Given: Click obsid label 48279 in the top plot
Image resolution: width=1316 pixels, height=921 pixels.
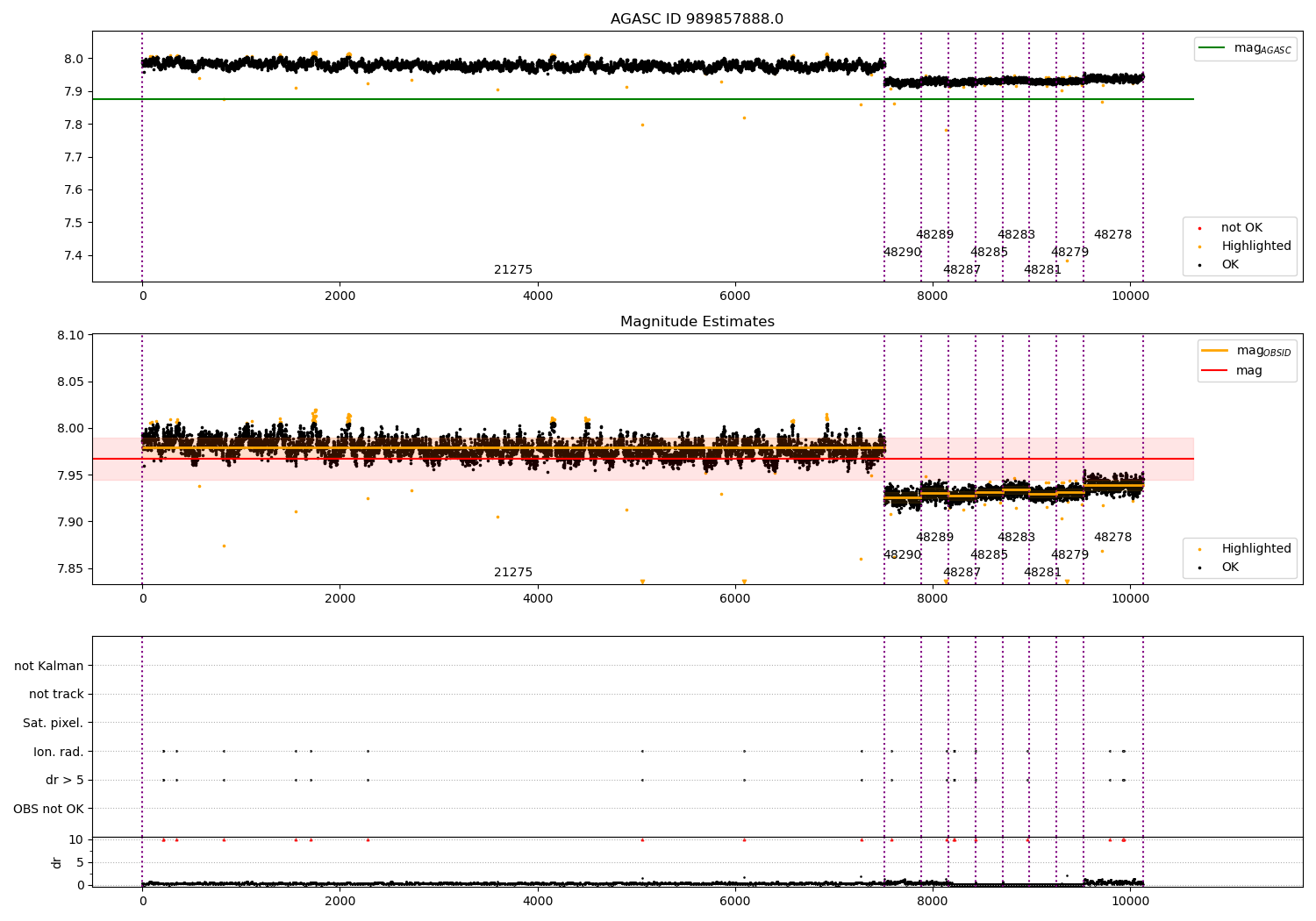Looking at the screenshot, I should click(1069, 253).
